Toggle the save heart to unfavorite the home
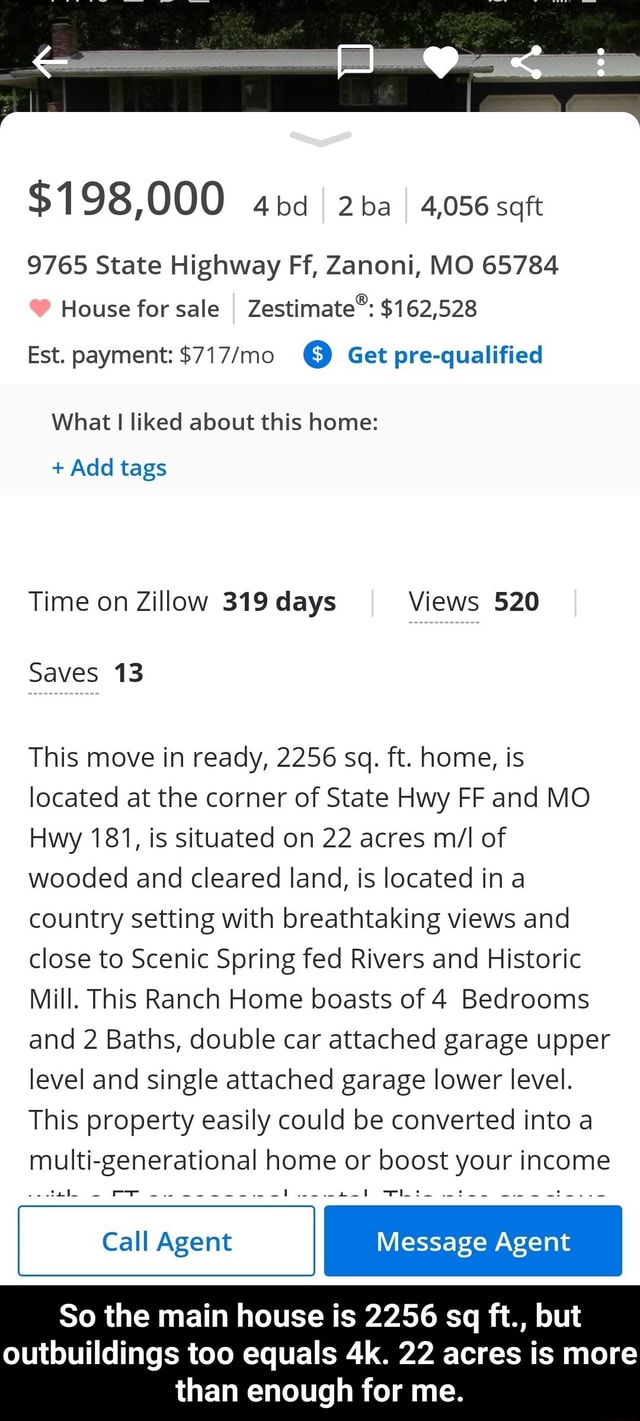The height and width of the screenshot is (1421, 640). click(442, 62)
